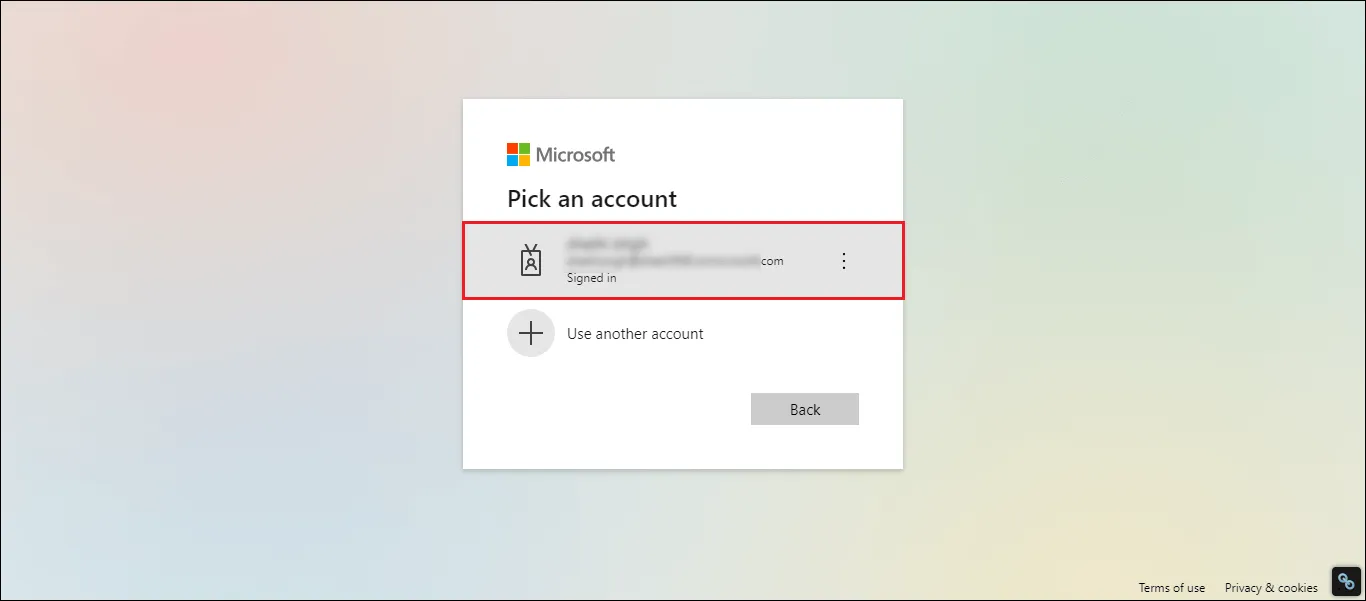Open the Terms of use link
This screenshot has width=1366, height=601.
click(1172, 588)
